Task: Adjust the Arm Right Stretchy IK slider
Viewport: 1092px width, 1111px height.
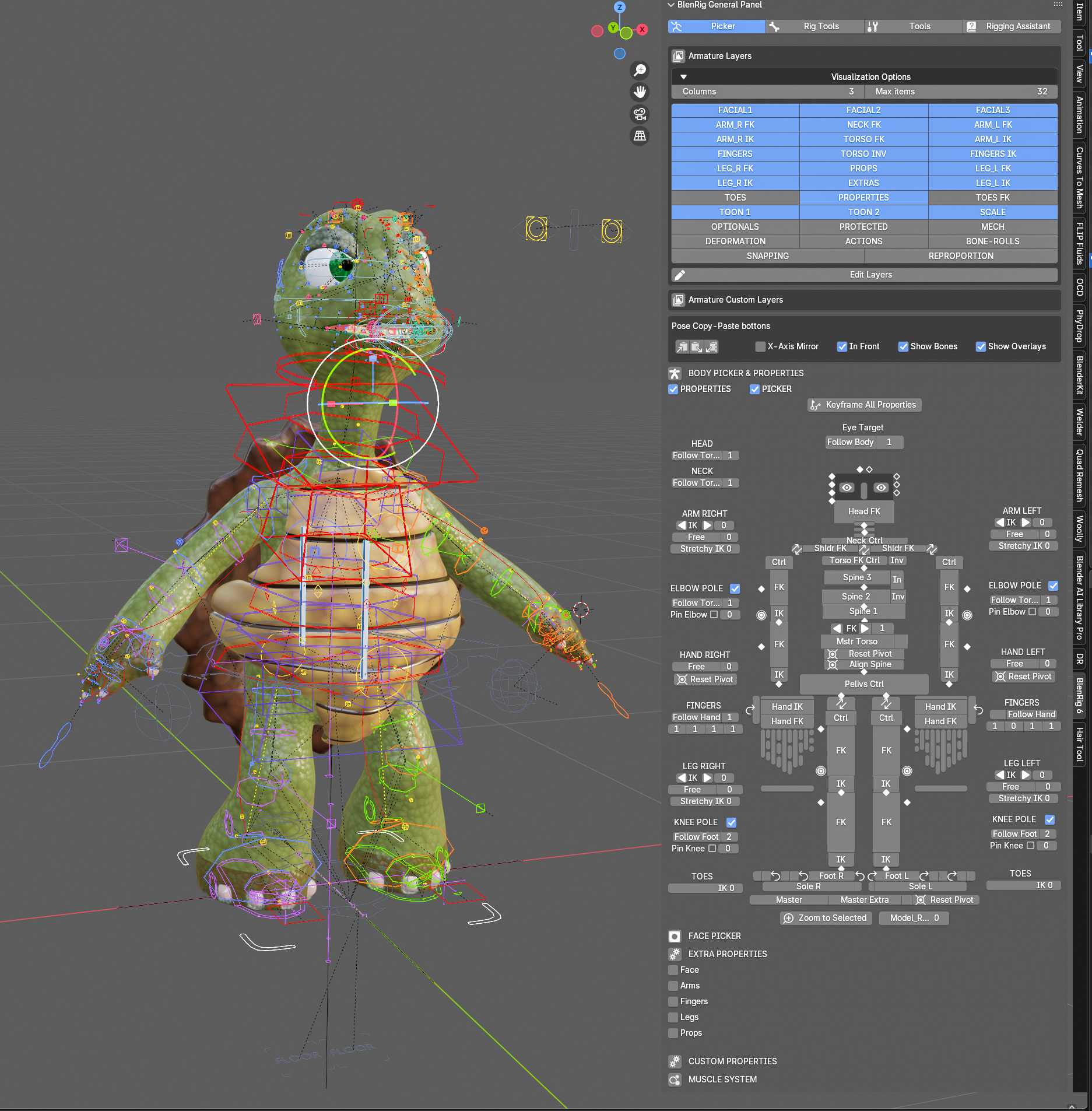Action: click(706, 549)
